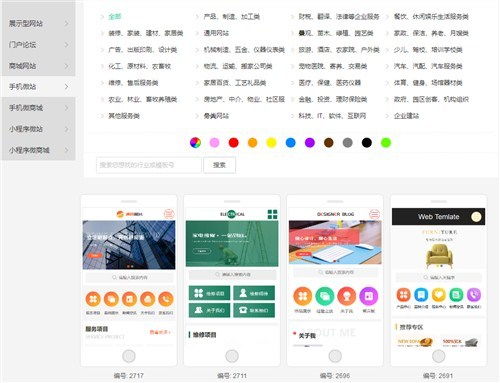Choose the purple color swatch
Image resolution: width=500 pixels, height=383 pixels.
[310, 143]
